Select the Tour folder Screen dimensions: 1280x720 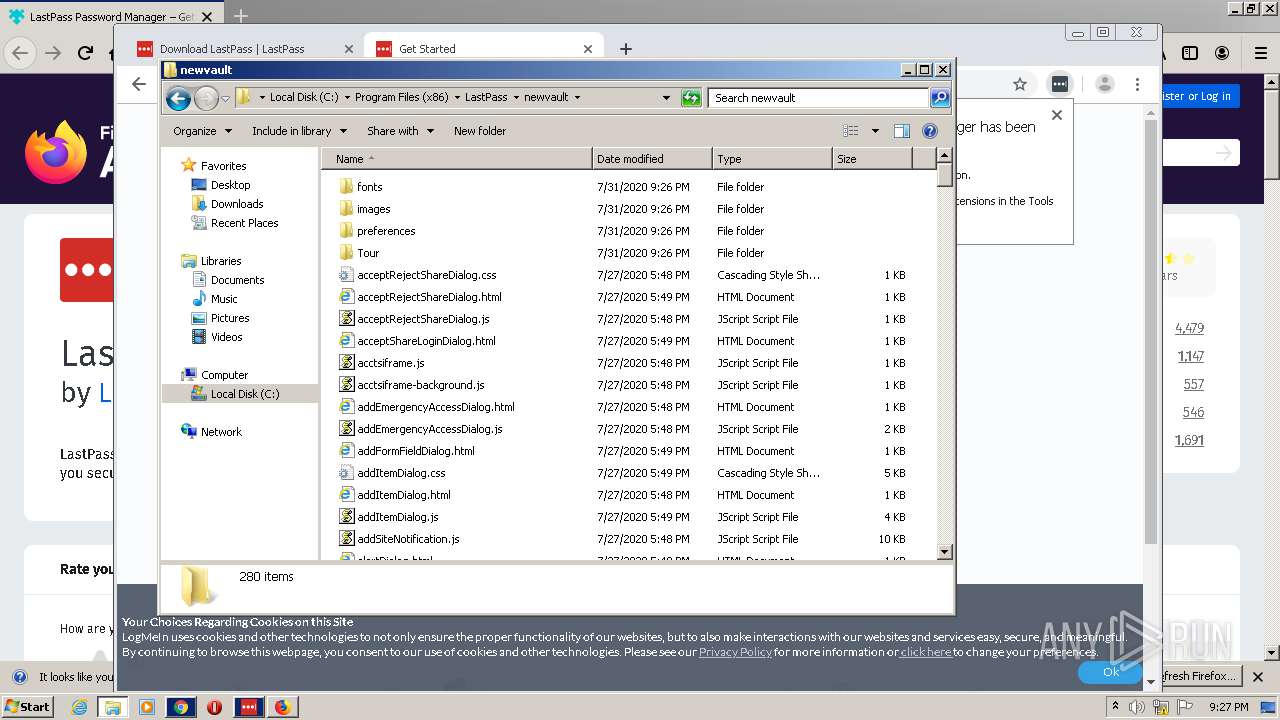point(368,253)
